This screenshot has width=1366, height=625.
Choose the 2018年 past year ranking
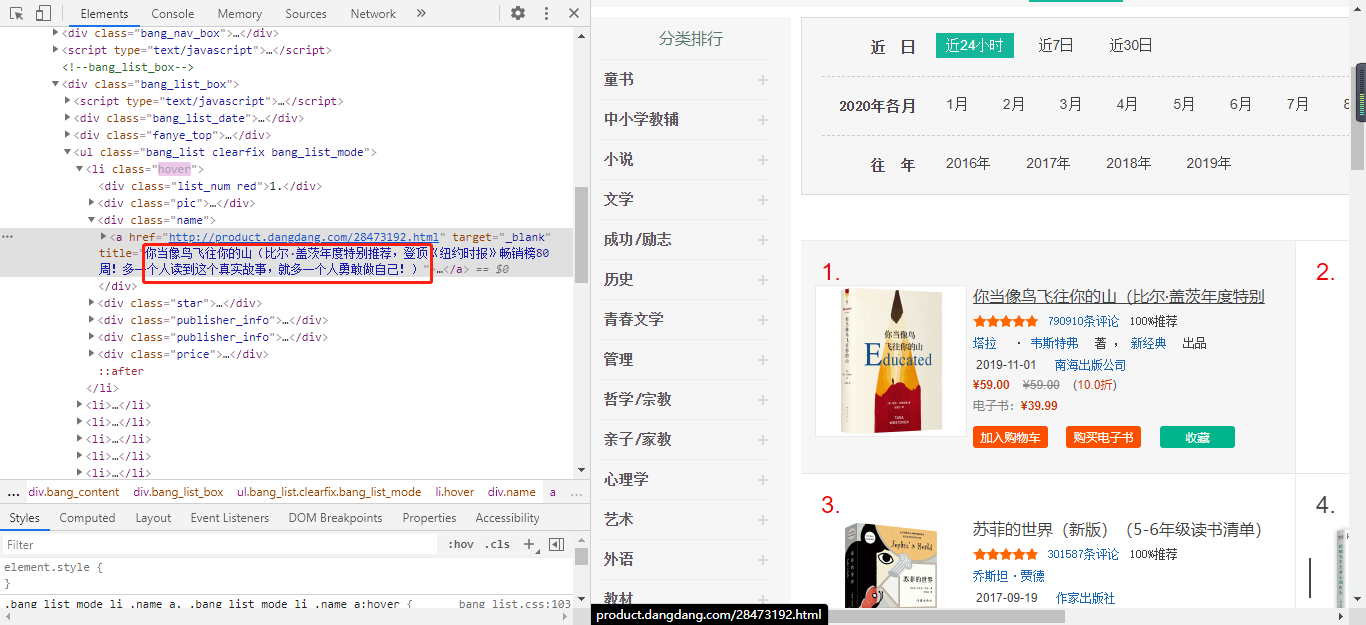pyautogui.click(x=1128, y=163)
